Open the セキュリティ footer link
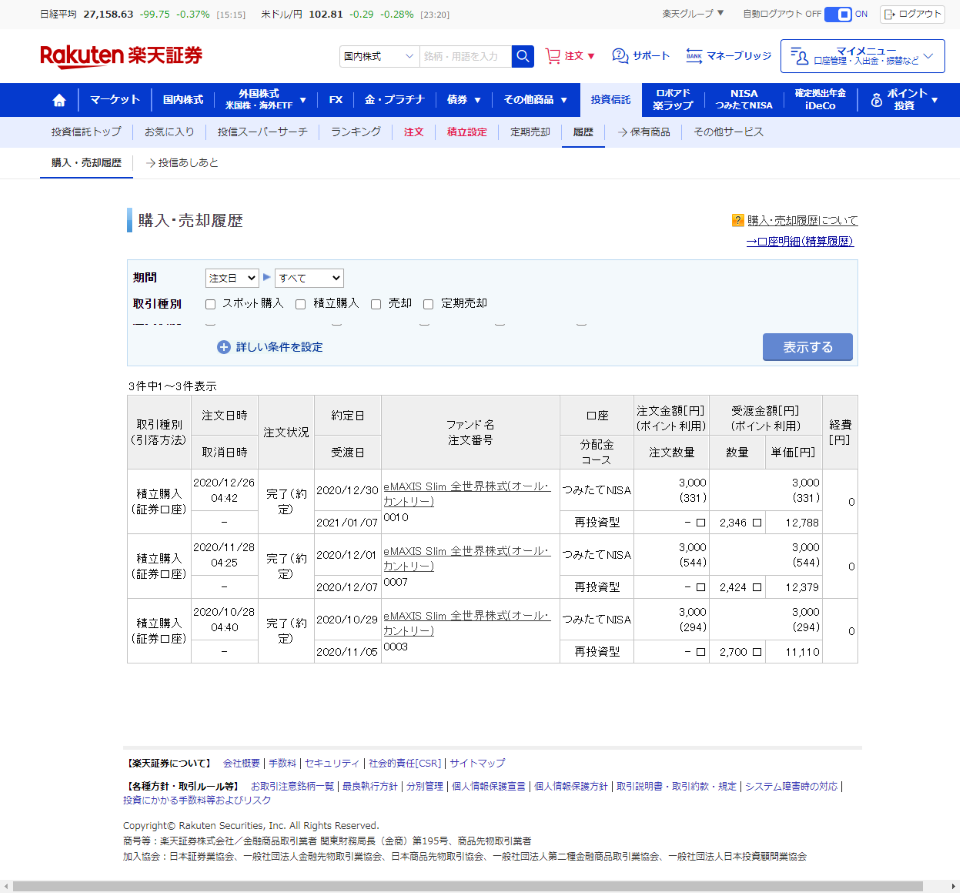The height and width of the screenshot is (893, 960). [332, 763]
